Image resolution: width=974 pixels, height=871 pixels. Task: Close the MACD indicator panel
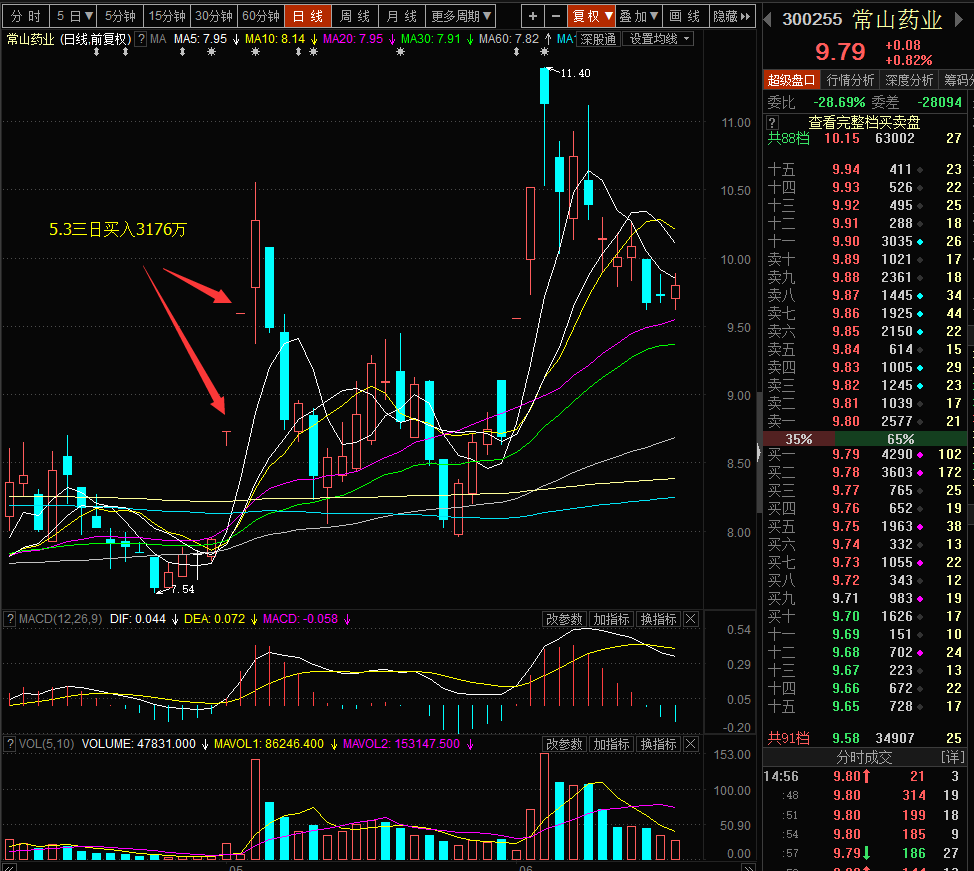(691, 619)
